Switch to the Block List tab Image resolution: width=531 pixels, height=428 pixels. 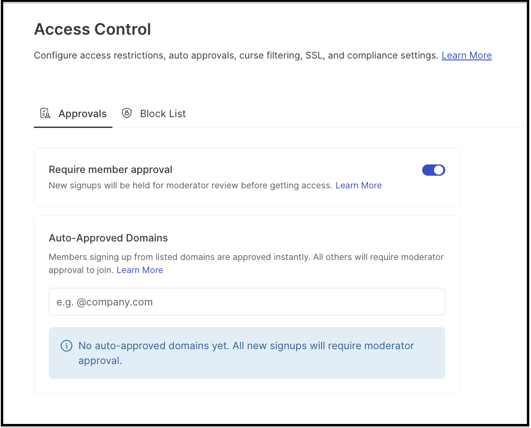pos(154,114)
